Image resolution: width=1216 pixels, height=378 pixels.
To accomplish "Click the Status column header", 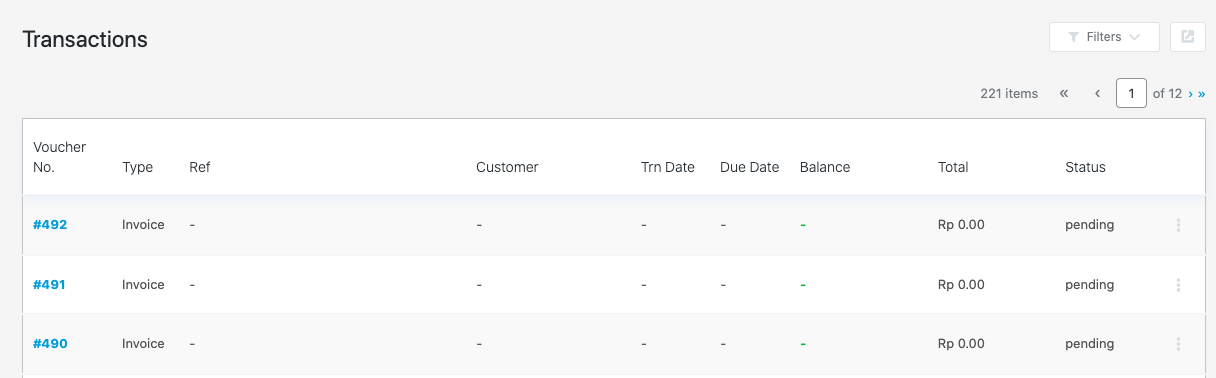I will pos(1085,167).
